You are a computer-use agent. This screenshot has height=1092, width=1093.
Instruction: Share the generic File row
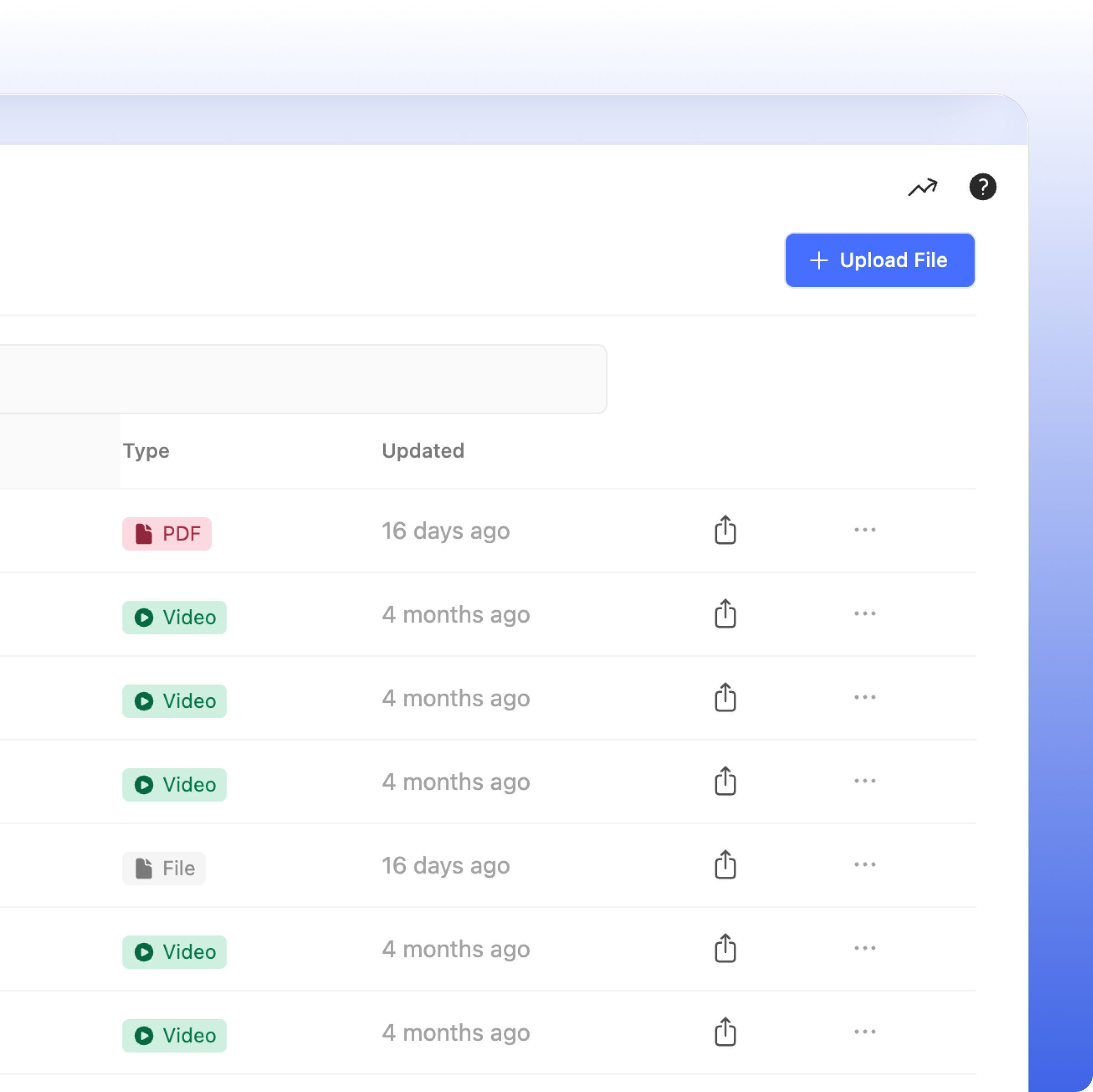725,865
